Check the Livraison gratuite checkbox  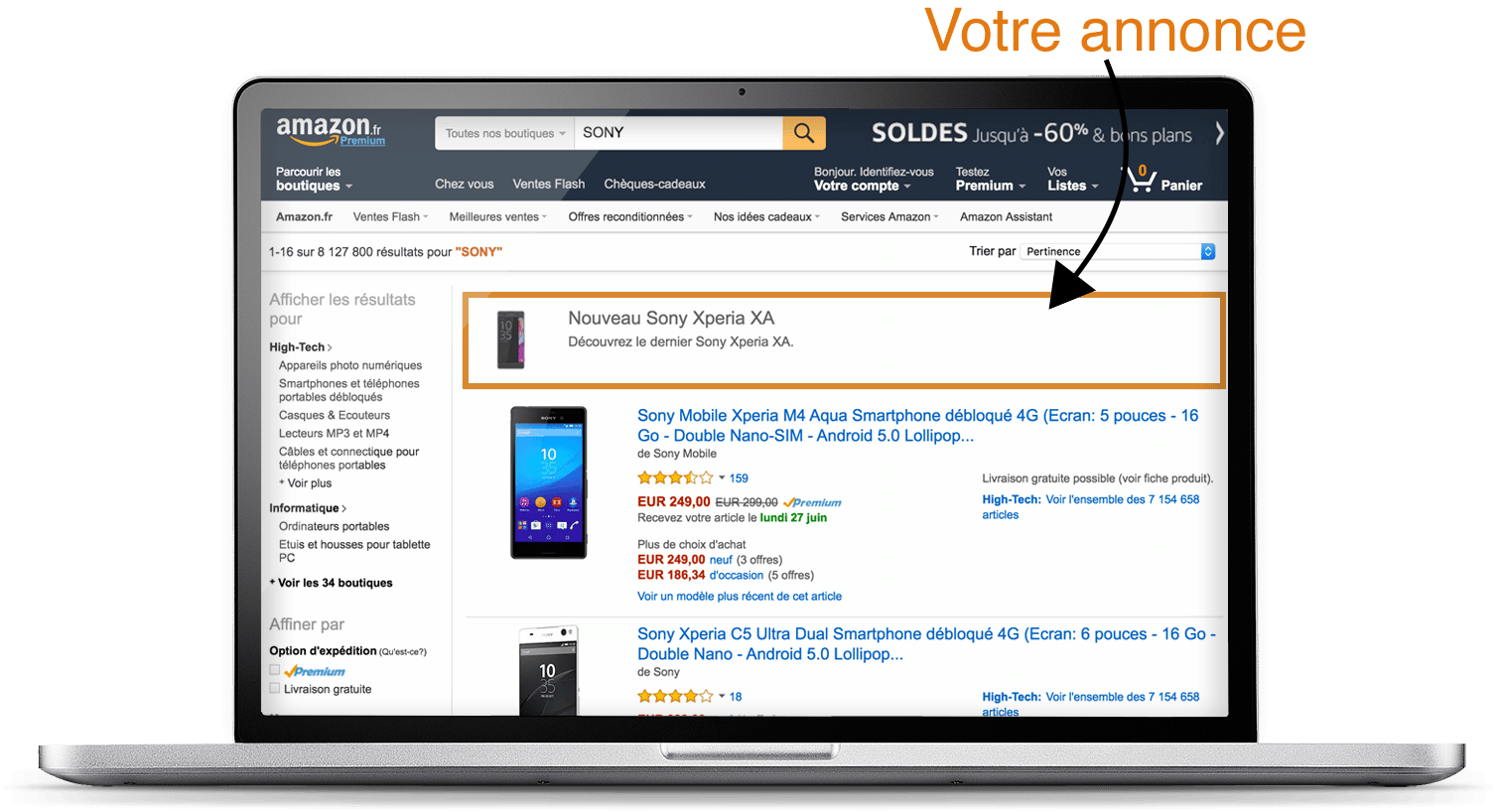pyautogui.click(x=275, y=688)
